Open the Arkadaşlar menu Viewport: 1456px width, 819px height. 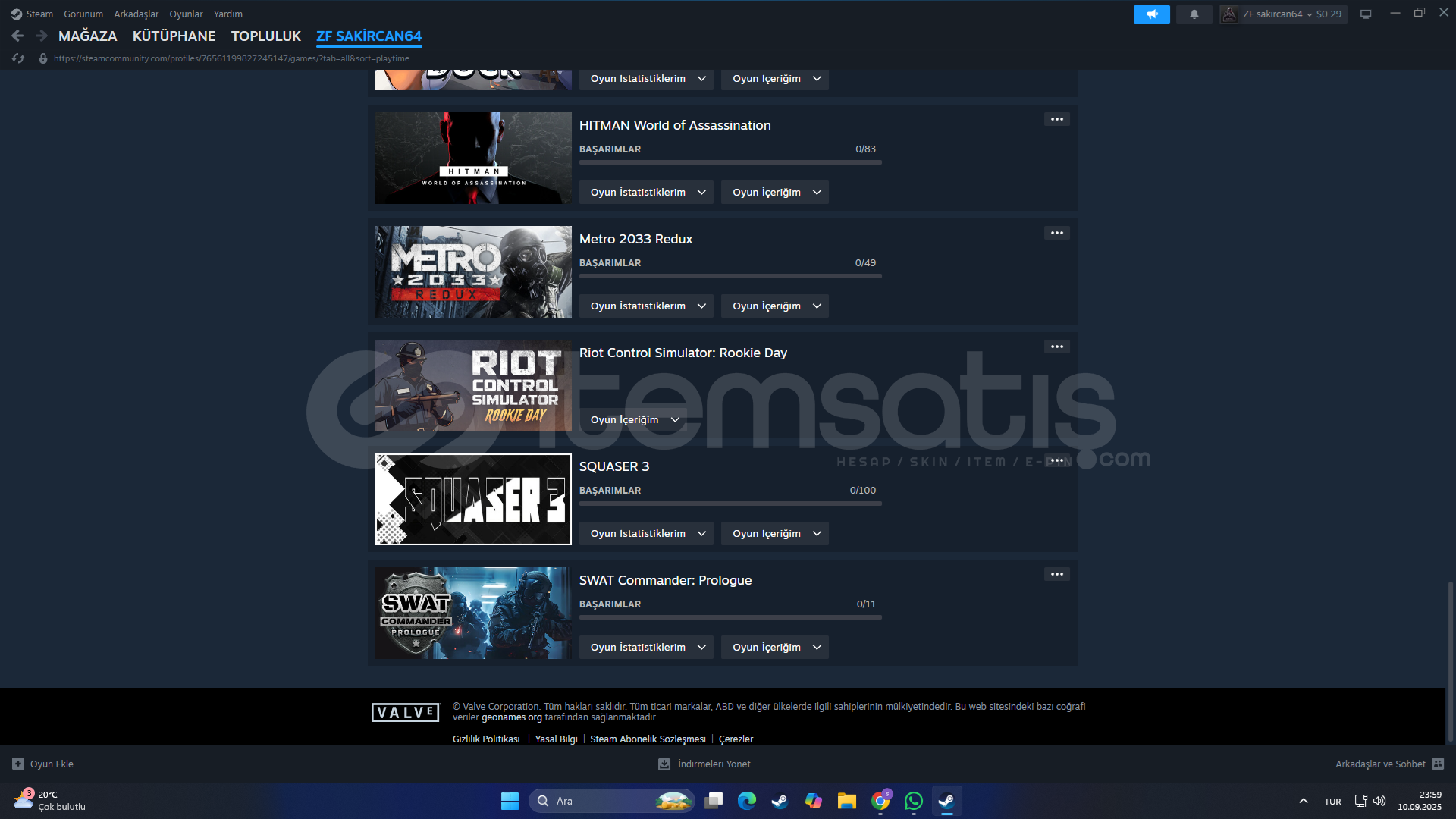pos(136,14)
